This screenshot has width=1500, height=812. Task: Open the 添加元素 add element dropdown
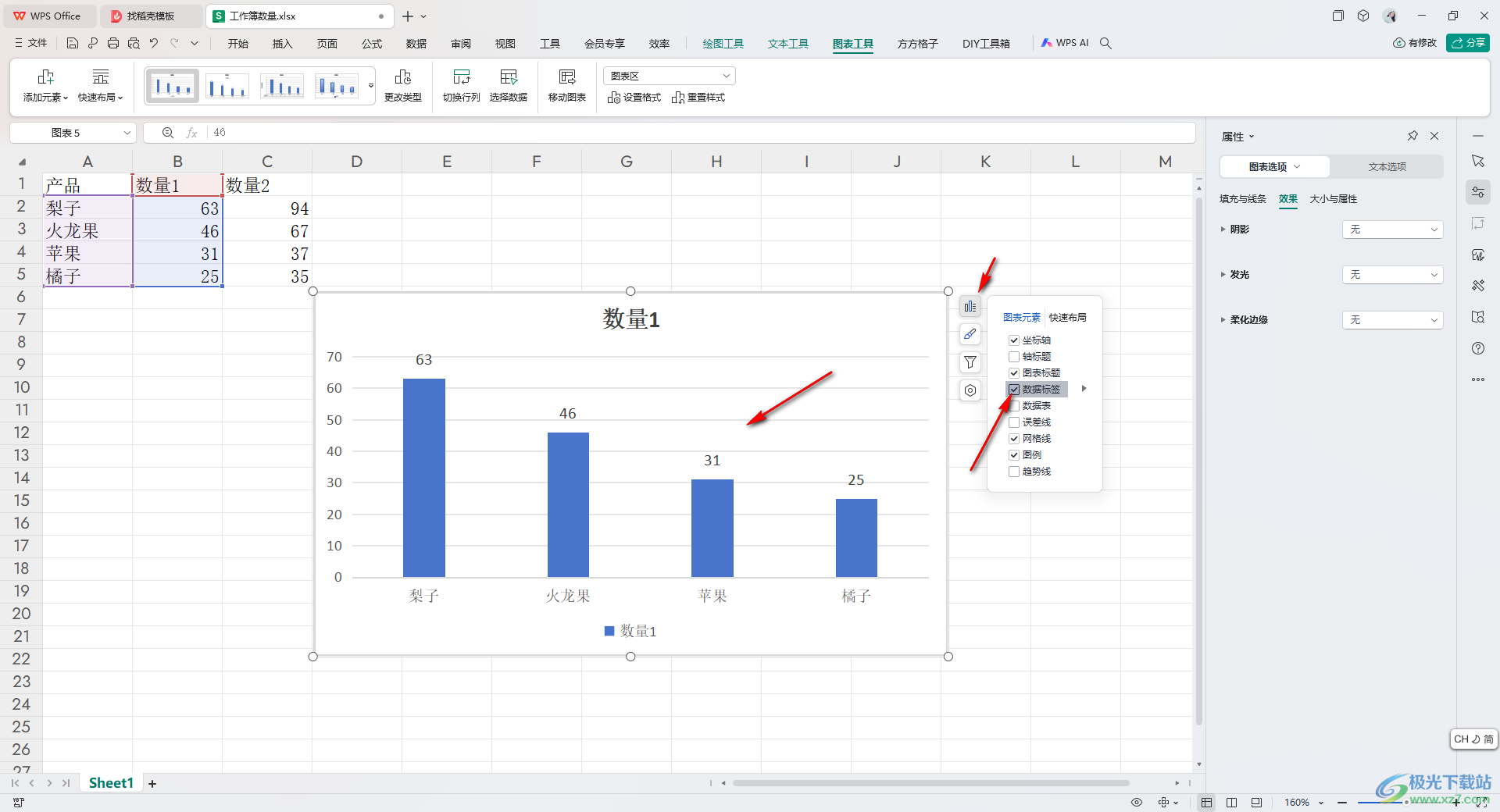click(x=45, y=86)
